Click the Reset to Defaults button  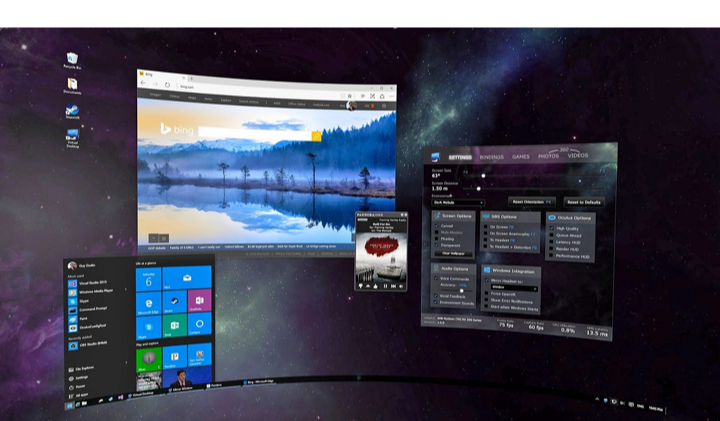[x=583, y=201]
